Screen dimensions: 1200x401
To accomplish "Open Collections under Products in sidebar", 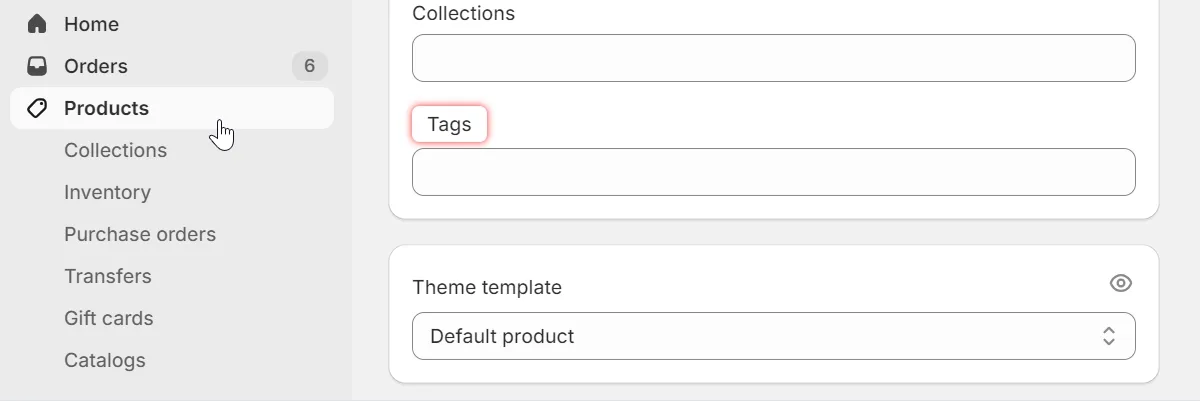I will point(115,150).
